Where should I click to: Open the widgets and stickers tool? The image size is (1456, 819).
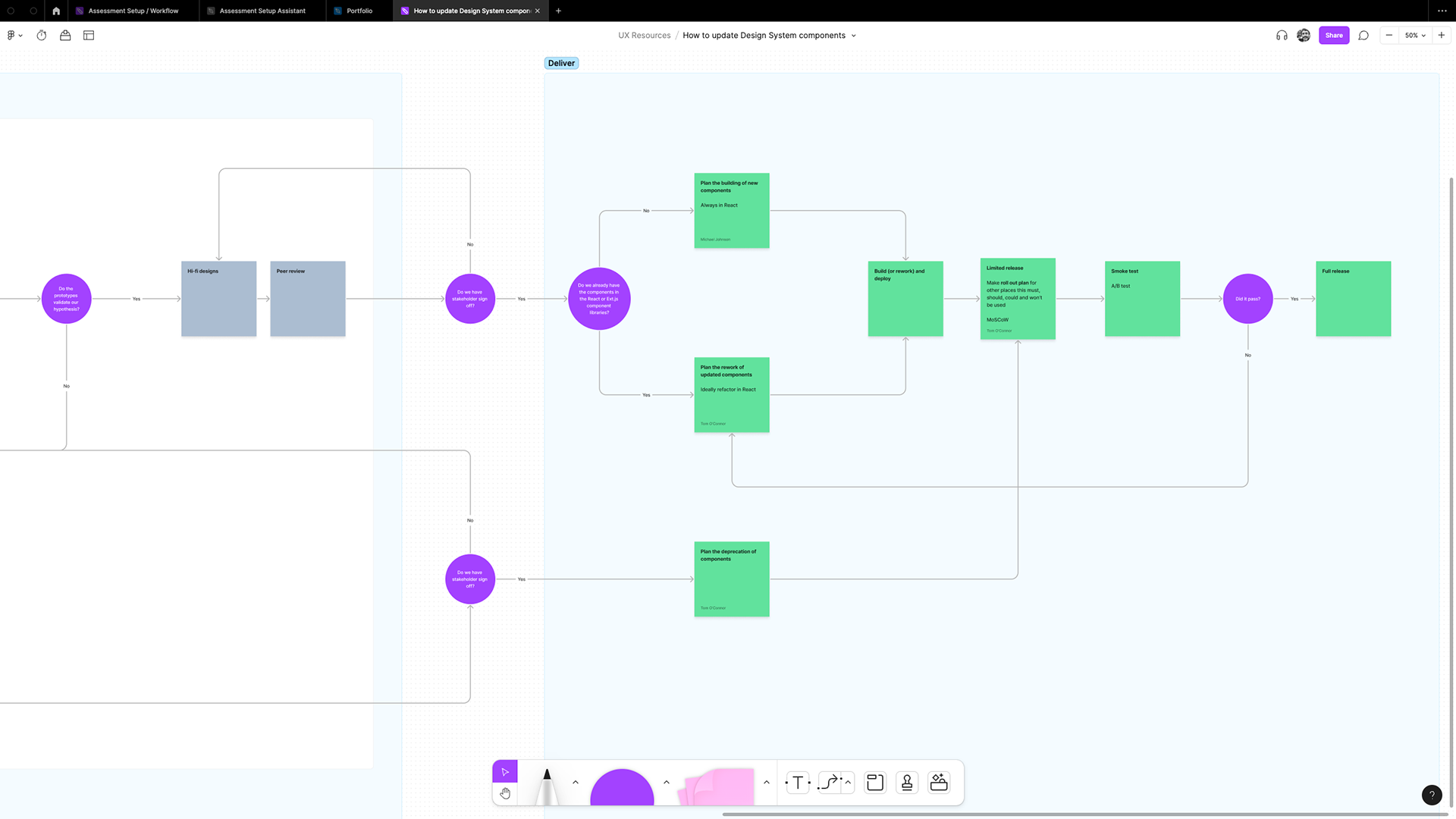tap(939, 783)
